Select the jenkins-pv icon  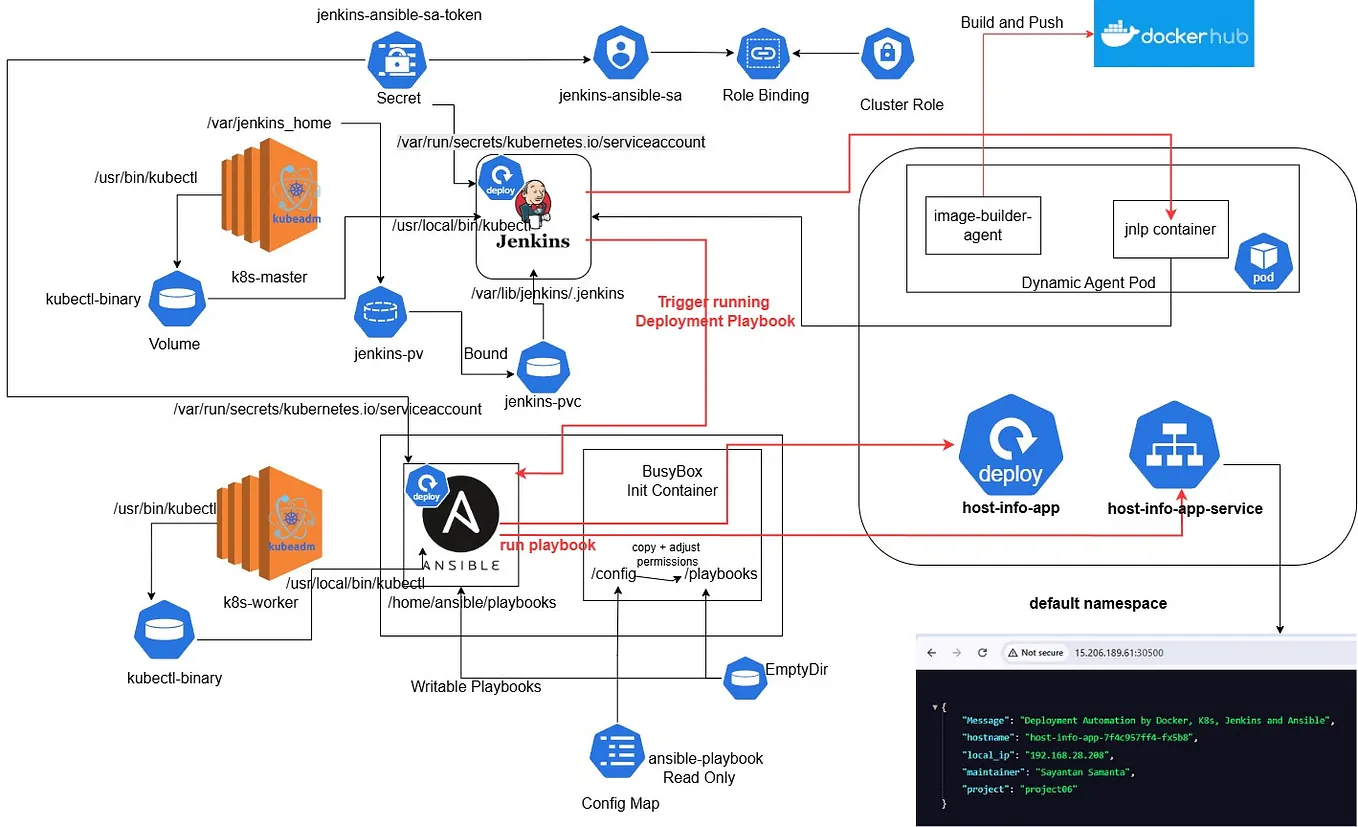point(381,311)
